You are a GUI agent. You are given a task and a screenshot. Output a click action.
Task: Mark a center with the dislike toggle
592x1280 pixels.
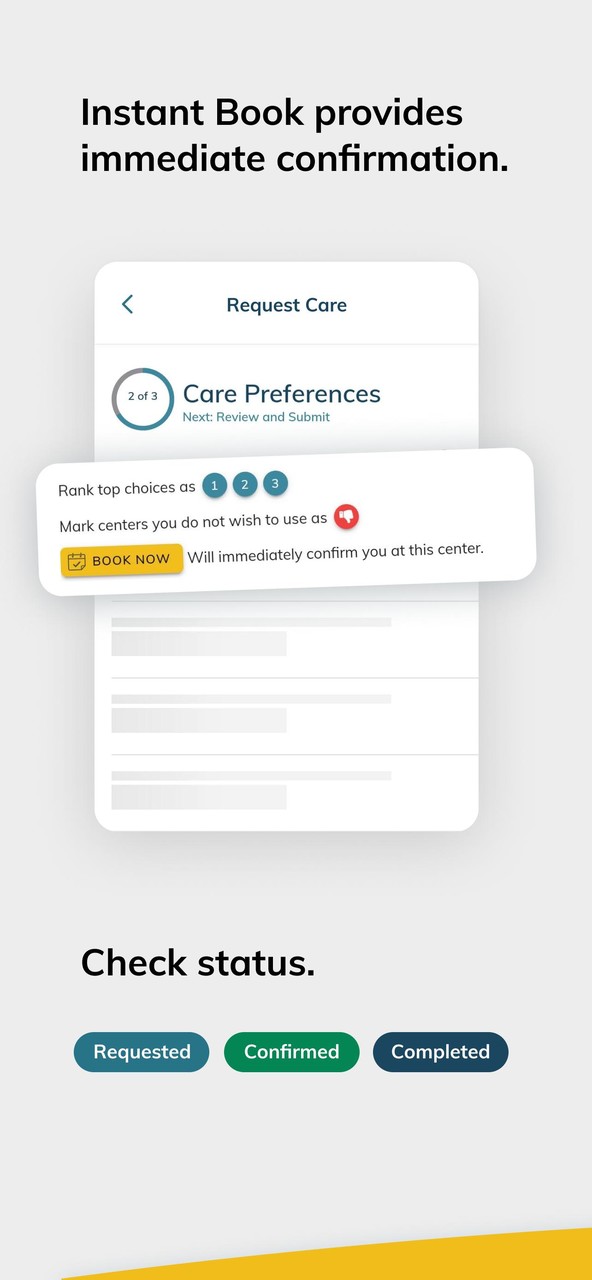click(347, 516)
